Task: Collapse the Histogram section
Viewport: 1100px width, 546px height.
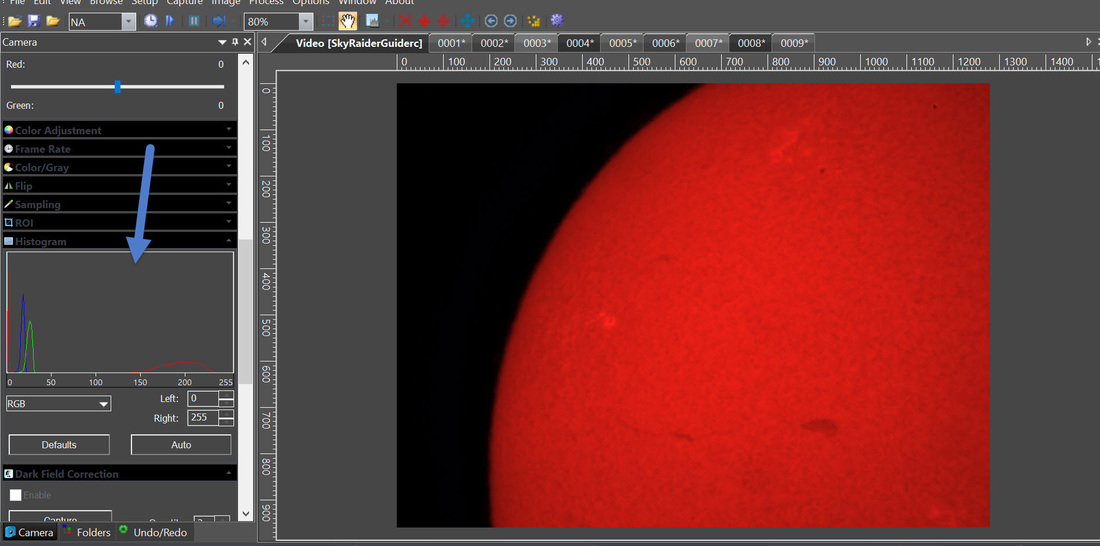Action: 119,241
